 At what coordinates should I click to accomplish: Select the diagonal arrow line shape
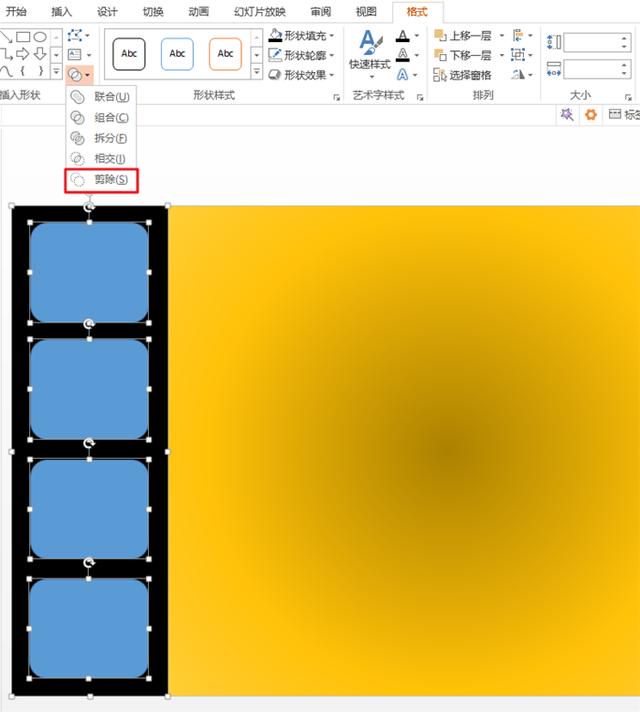(5, 36)
